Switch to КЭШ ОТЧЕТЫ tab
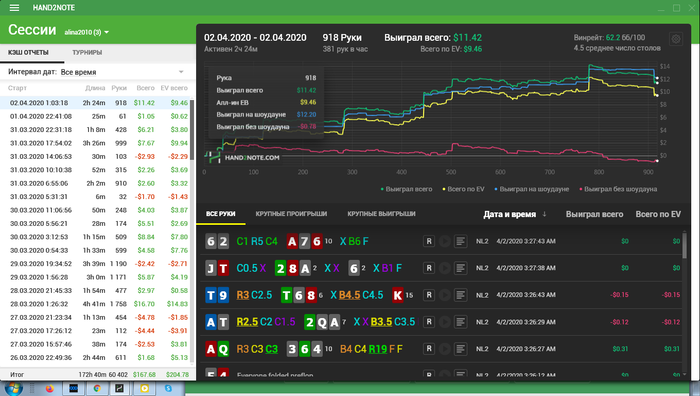 28,52
